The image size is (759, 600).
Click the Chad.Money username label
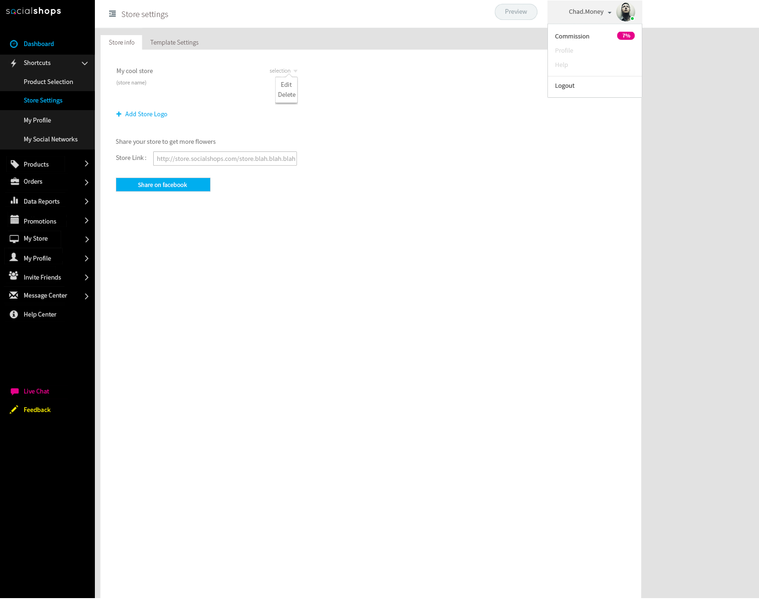coord(586,12)
